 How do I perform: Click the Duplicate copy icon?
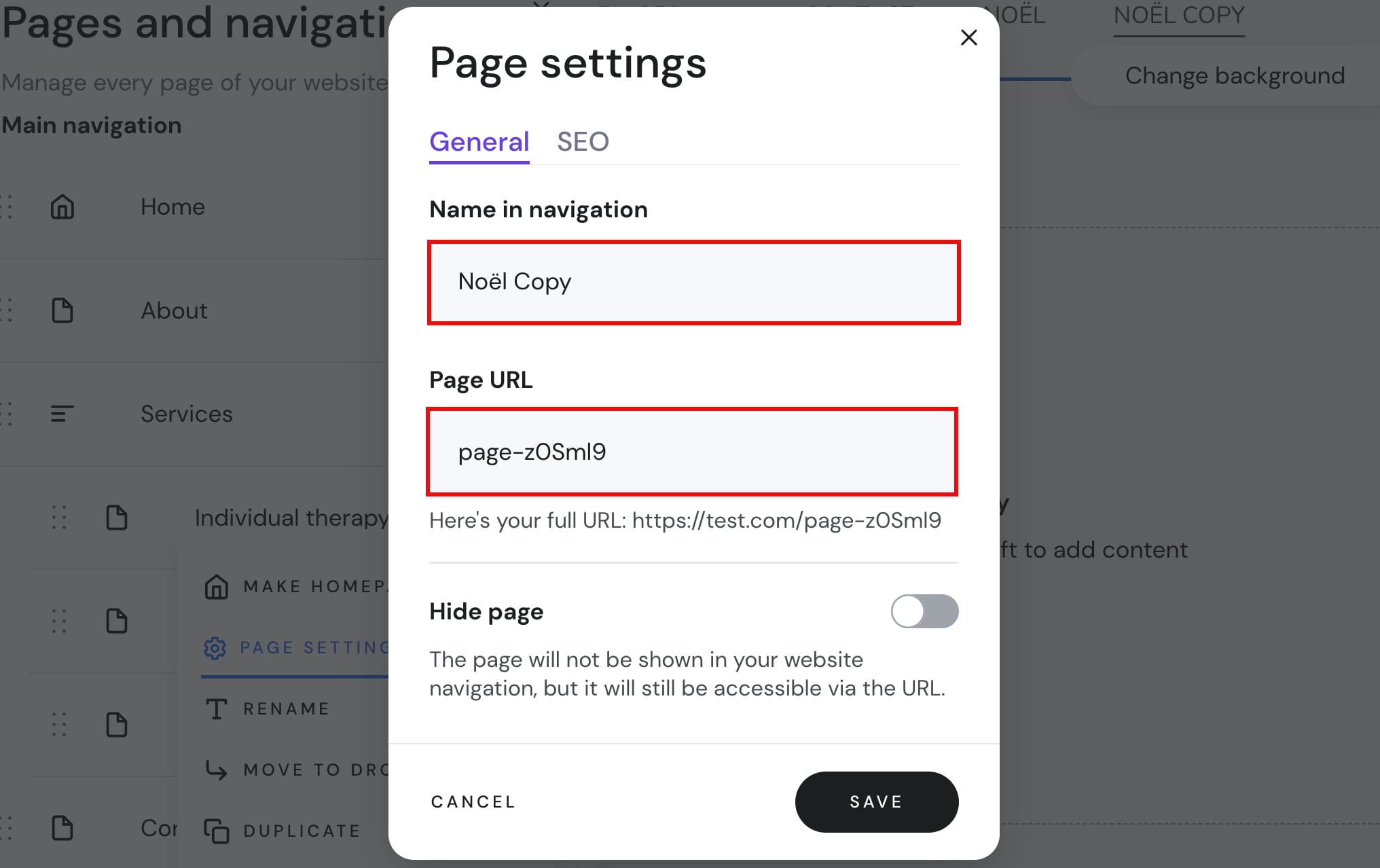pos(217,831)
